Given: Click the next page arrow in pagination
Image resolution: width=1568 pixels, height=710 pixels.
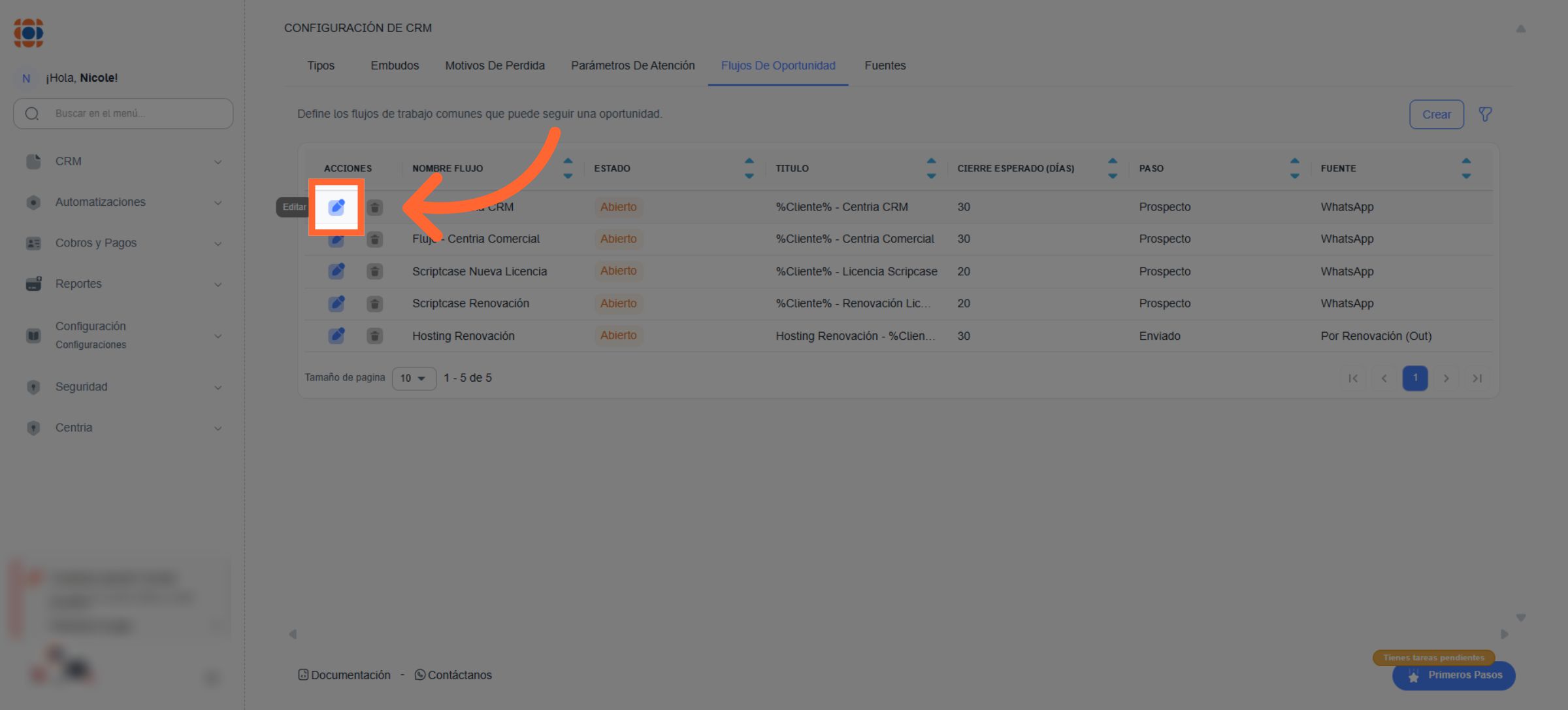Looking at the screenshot, I should 1446,378.
